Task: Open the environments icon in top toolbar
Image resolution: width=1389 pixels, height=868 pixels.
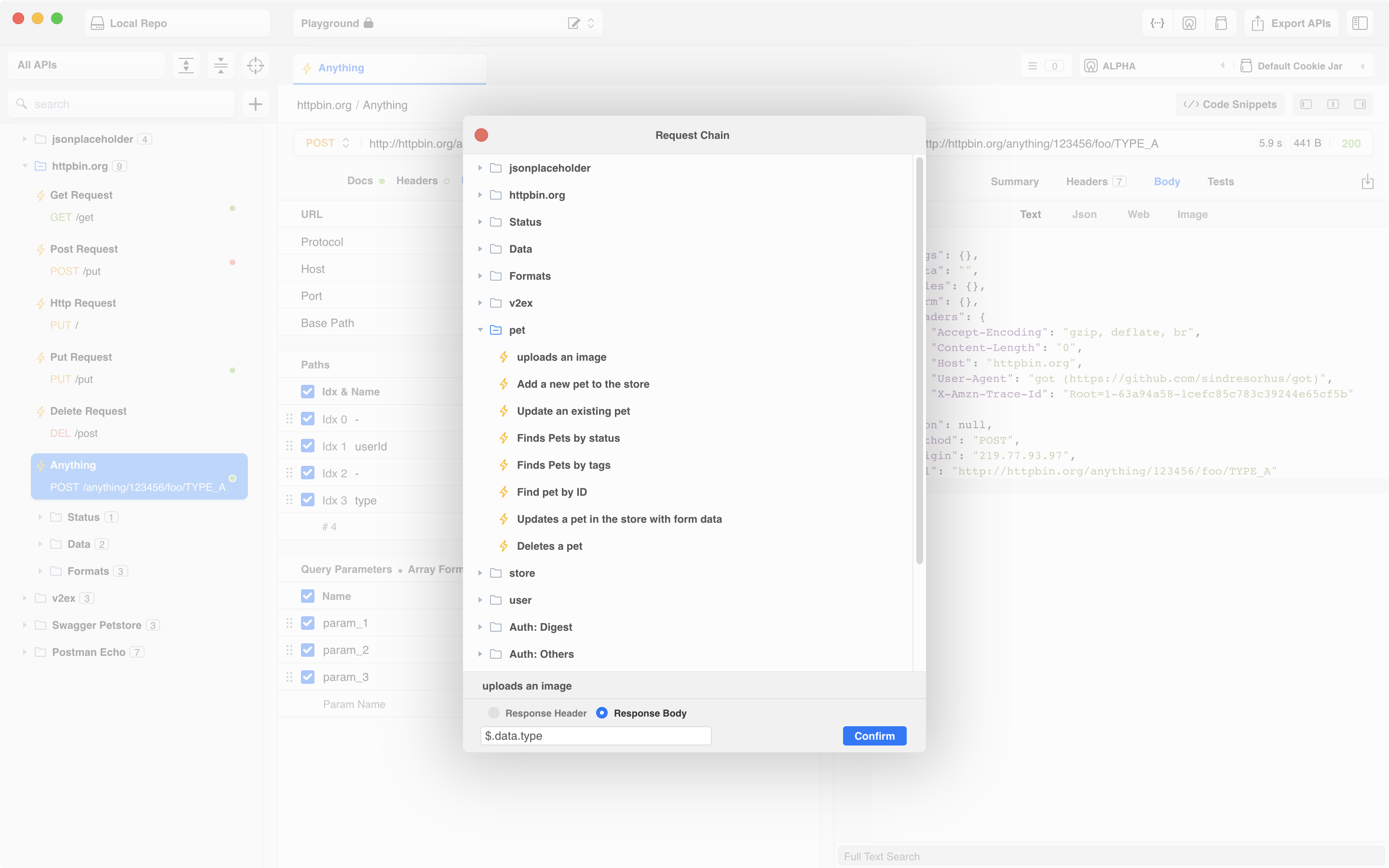Action: [1189, 23]
